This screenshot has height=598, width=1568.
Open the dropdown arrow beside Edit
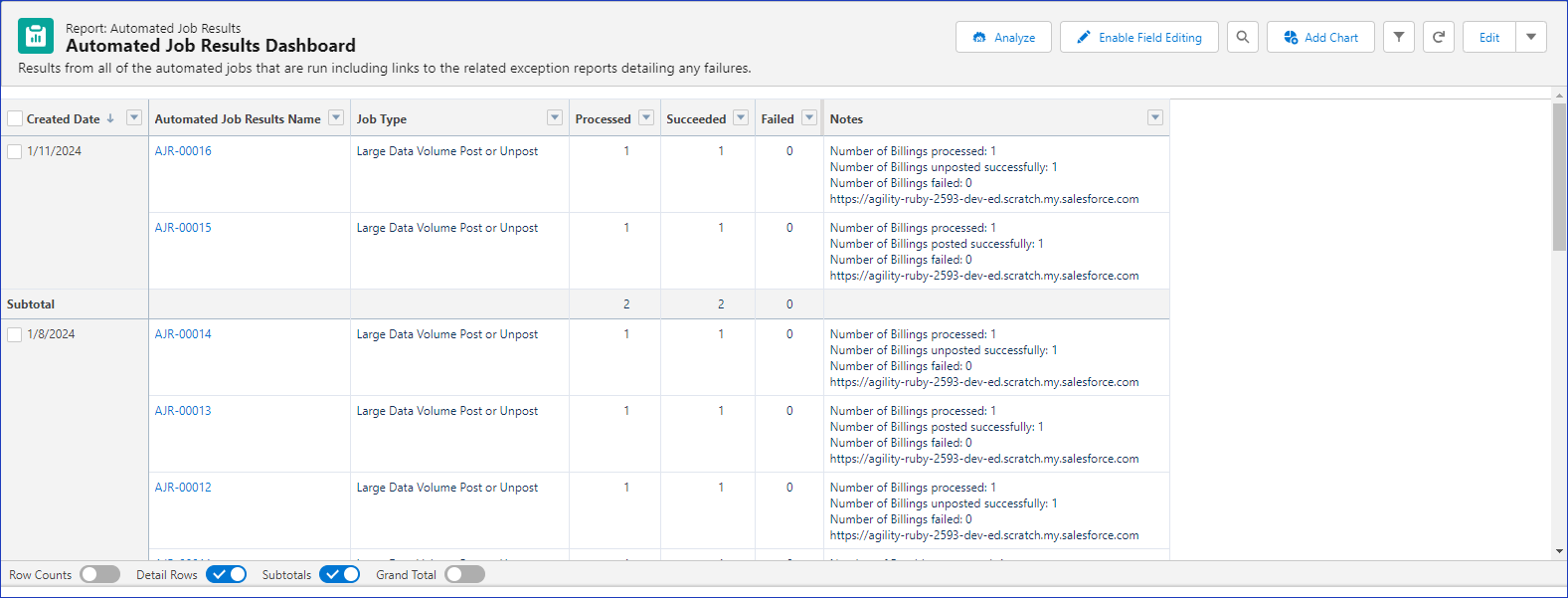1531,37
